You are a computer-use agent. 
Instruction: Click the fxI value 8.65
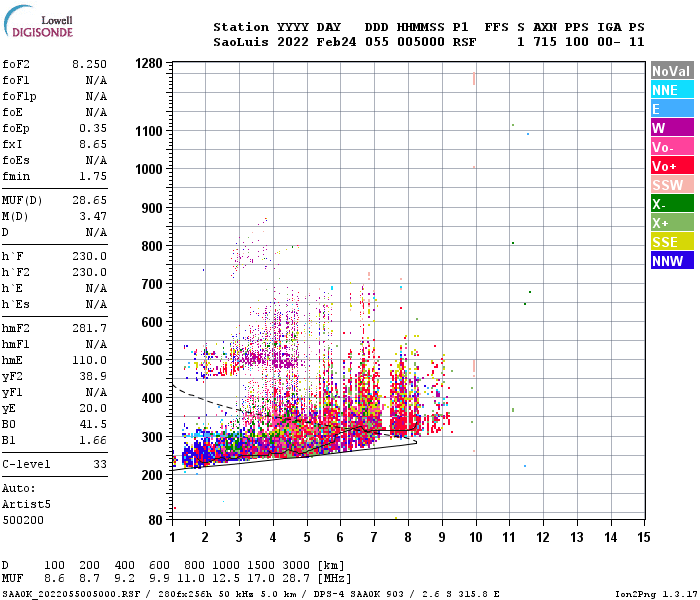(x=93, y=144)
